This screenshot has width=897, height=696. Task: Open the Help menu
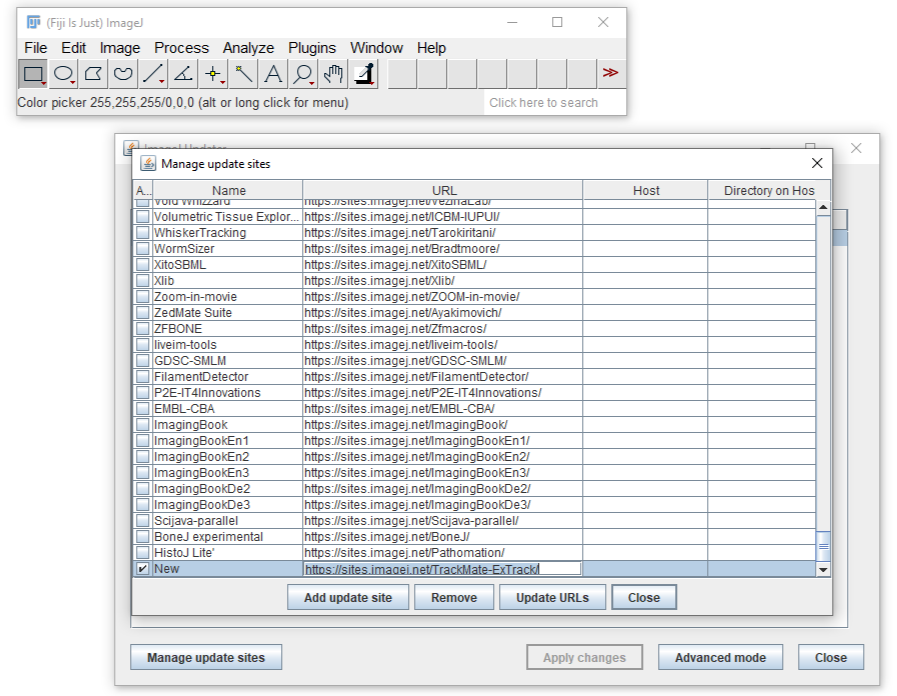(x=431, y=48)
